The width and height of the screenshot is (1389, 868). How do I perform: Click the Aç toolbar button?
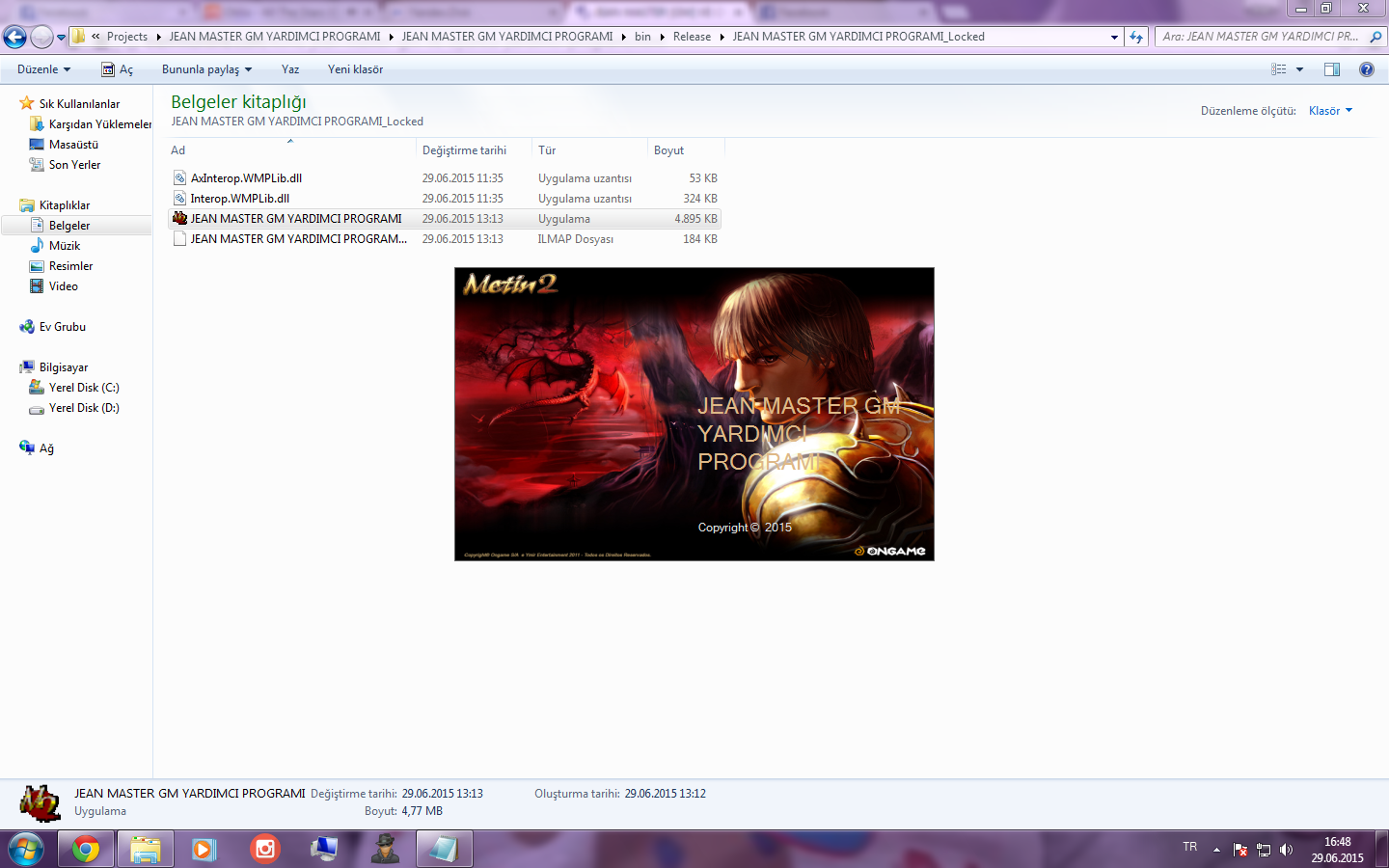coord(118,69)
